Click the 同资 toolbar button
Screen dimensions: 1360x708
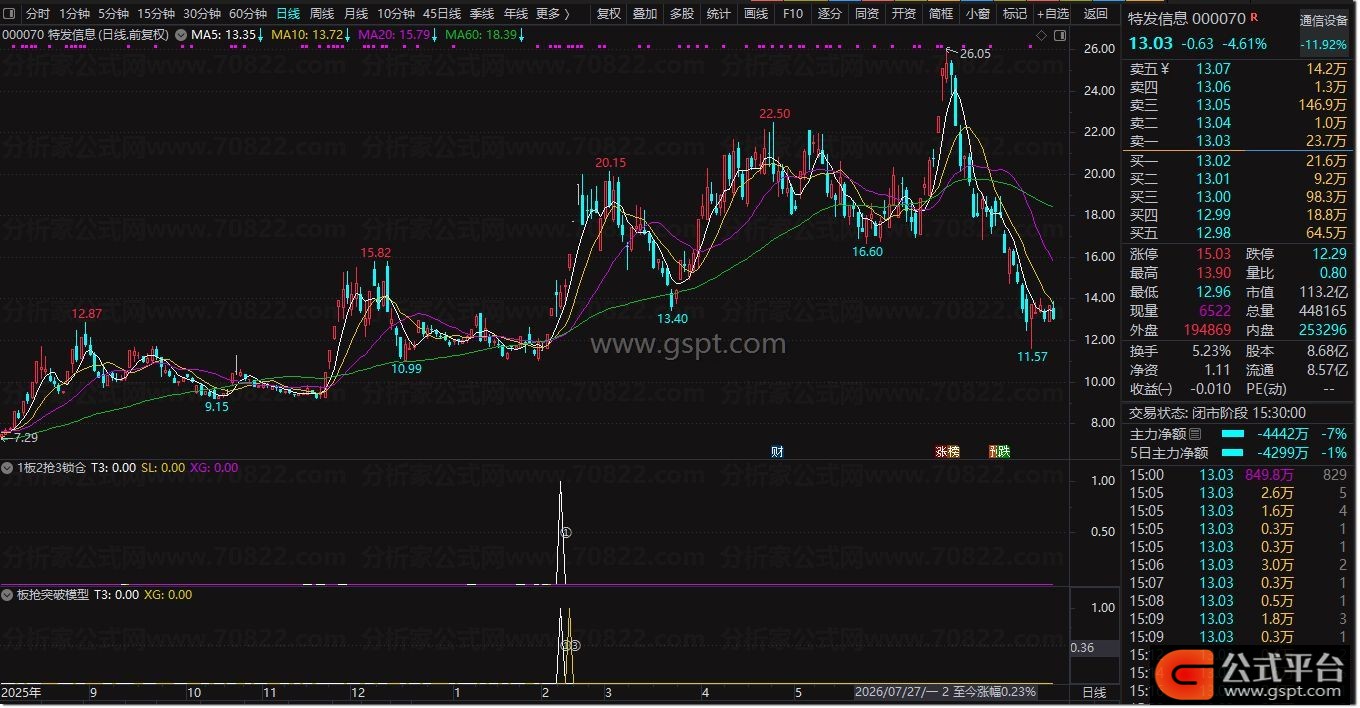867,14
